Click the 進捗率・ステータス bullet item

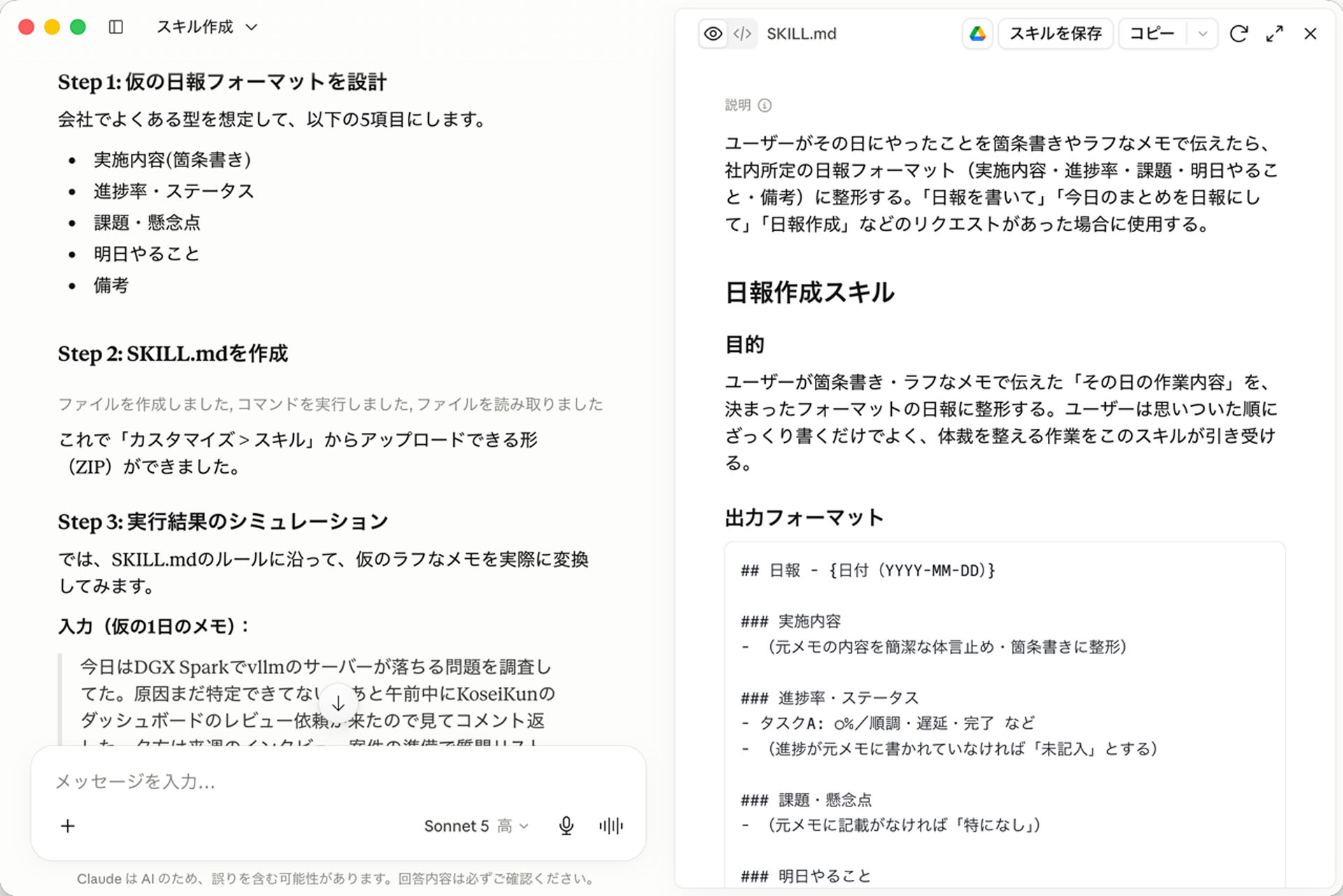pyautogui.click(x=173, y=192)
